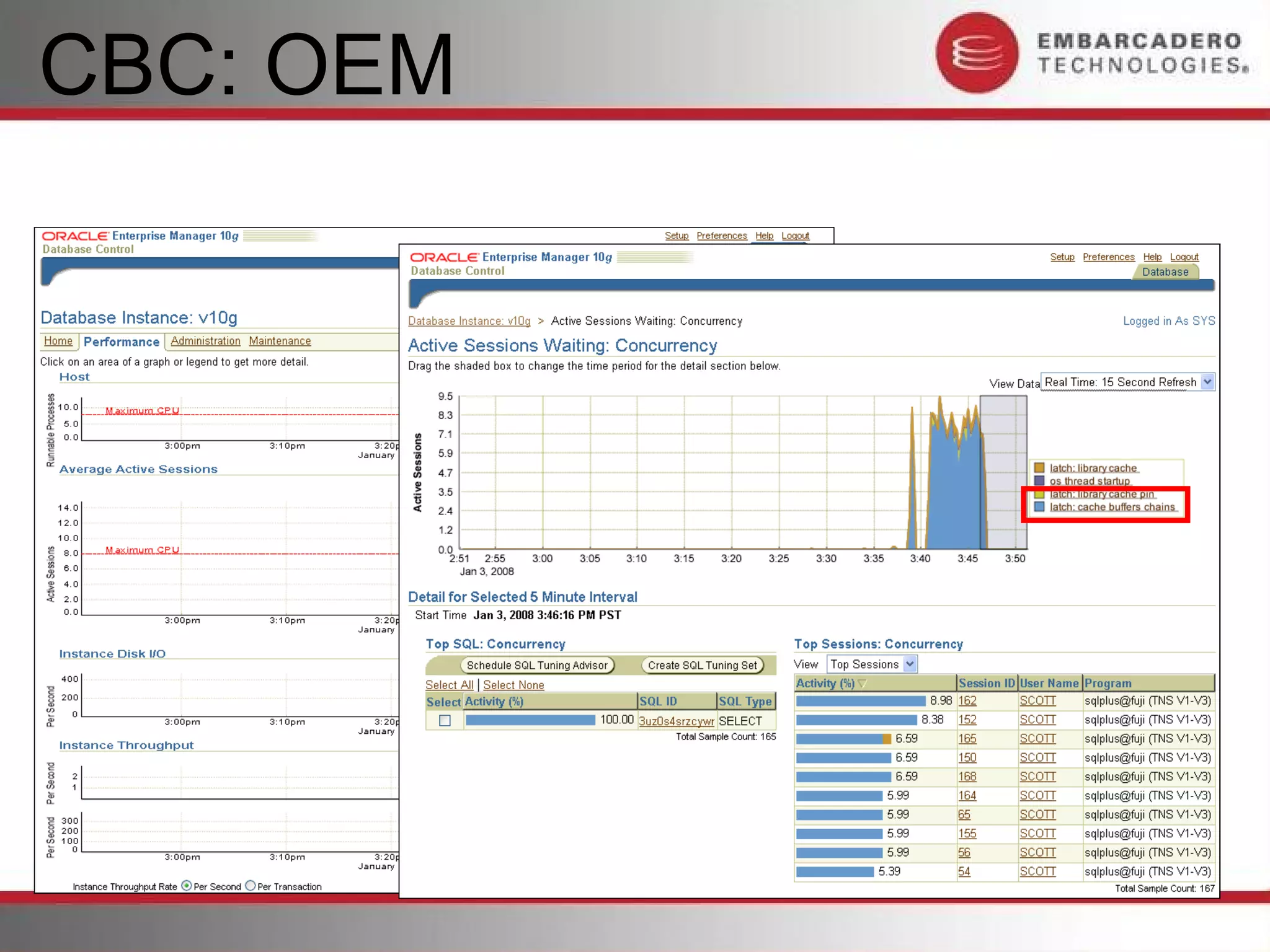
Task: Select the Per Second throughput radio button
Action: [186, 886]
